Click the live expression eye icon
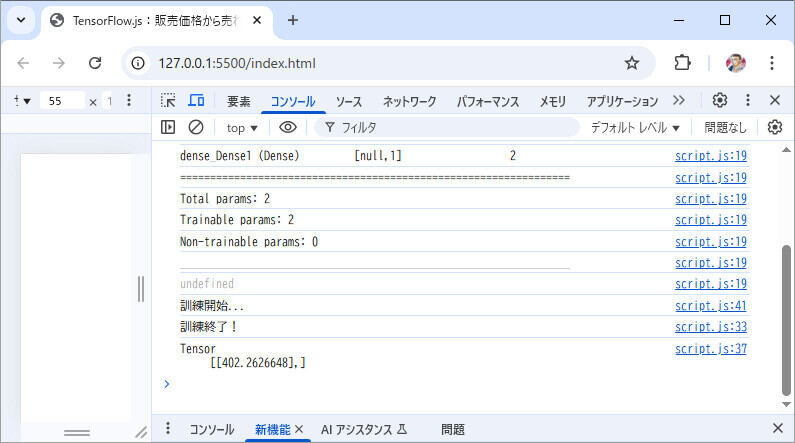Screen dimensions: 795x443 coord(288,127)
